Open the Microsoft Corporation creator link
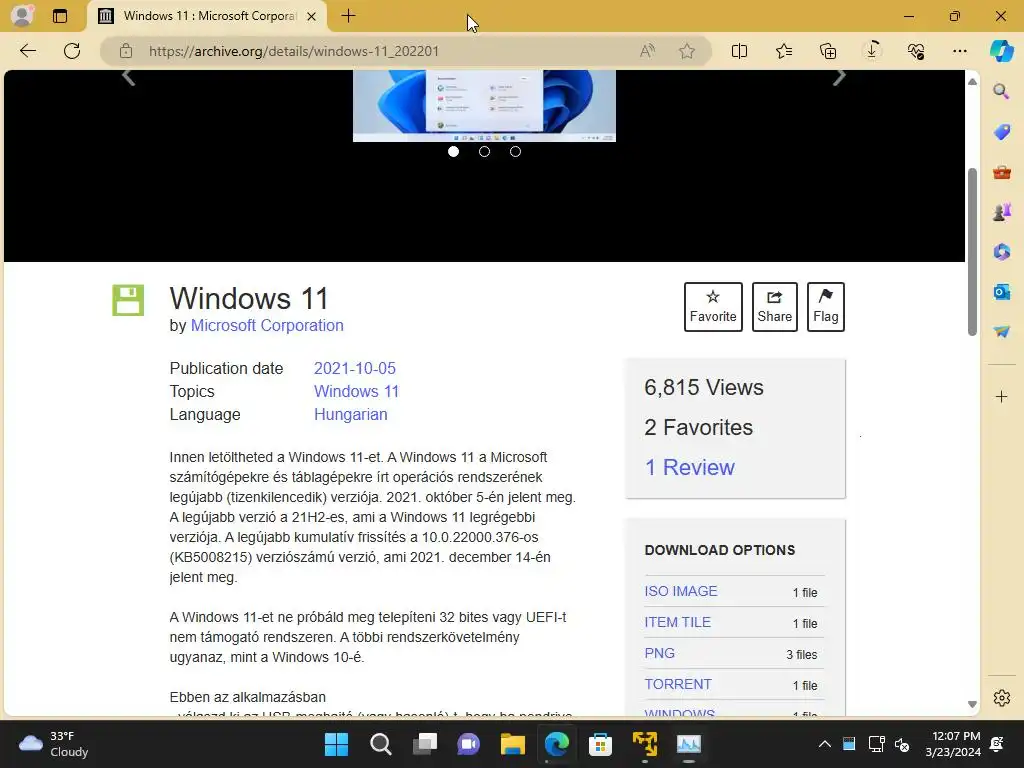The image size is (1024, 768). click(267, 325)
